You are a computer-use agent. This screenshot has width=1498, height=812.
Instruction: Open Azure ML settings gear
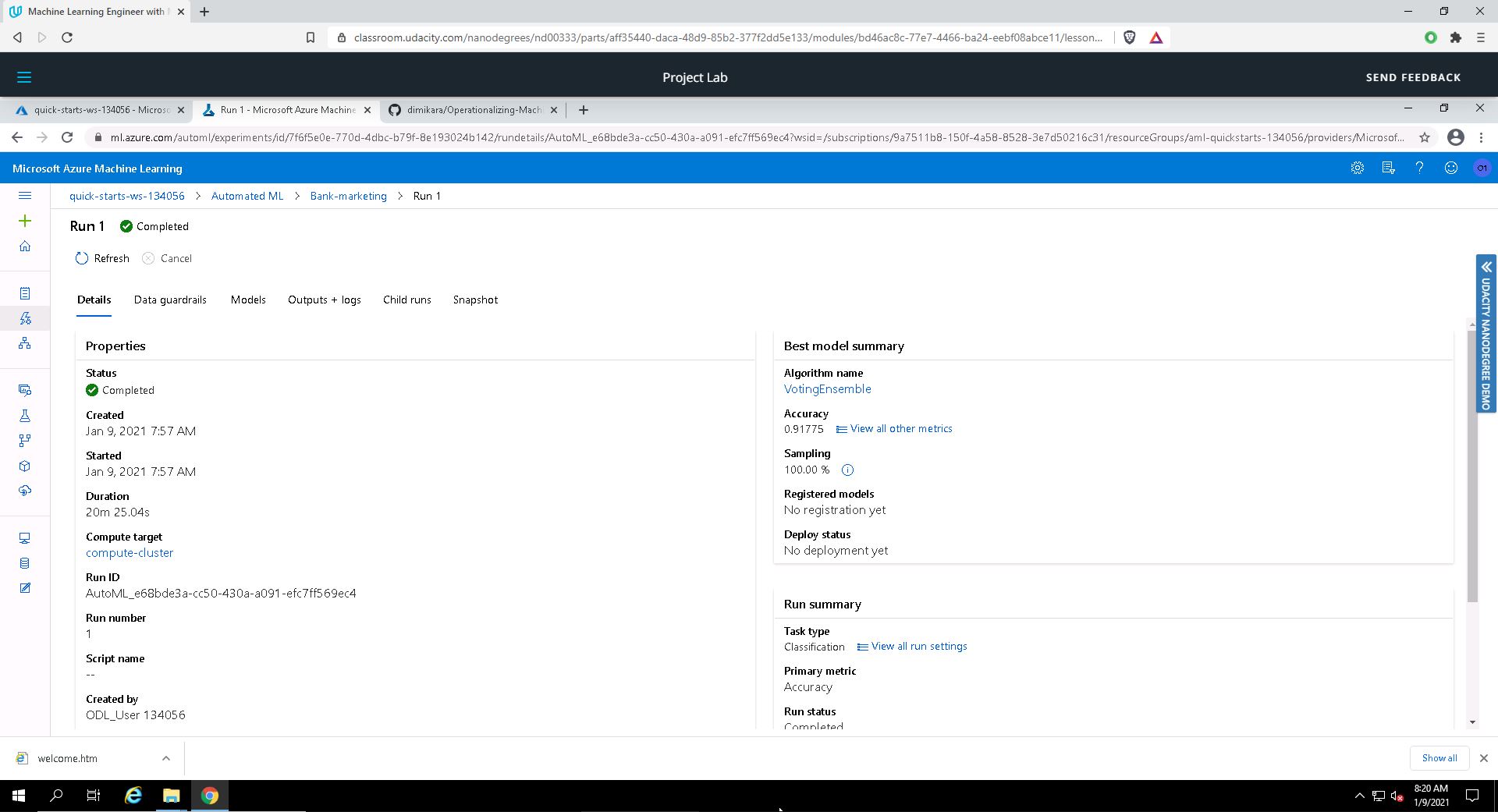pos(1358,168)
